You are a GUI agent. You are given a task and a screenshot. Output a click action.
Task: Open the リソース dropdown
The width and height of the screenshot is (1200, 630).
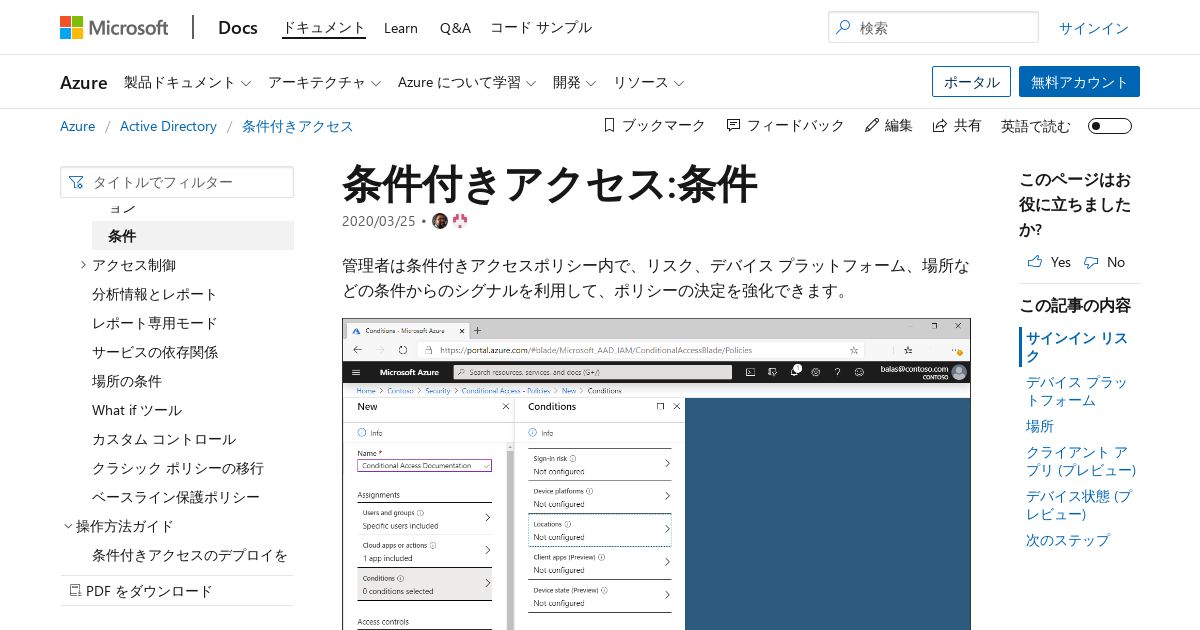click(x=649, y=82)
